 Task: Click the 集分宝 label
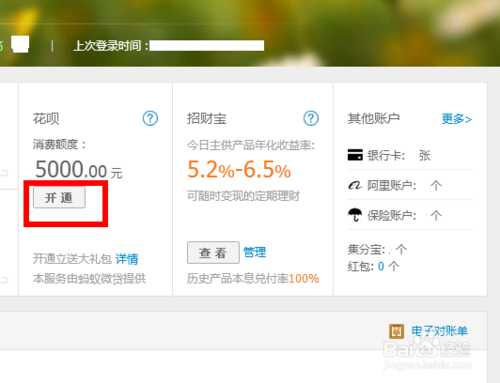coord(366,249)
